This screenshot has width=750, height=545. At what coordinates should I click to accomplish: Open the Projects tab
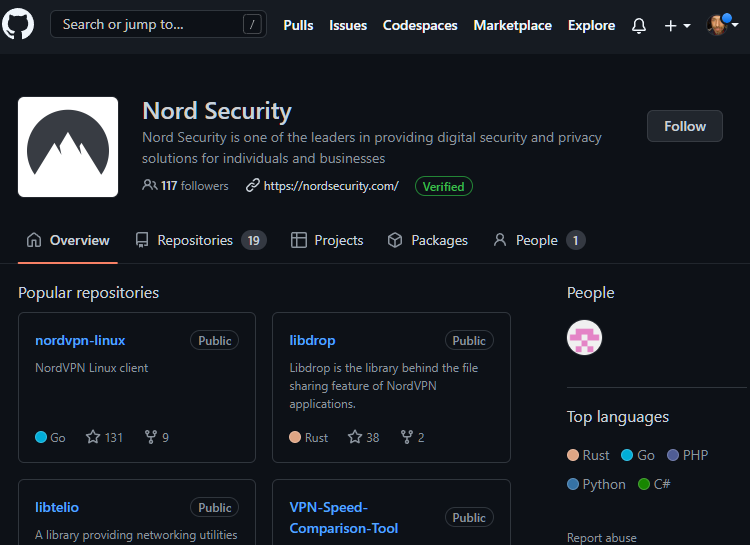click(x=327, y=240)
